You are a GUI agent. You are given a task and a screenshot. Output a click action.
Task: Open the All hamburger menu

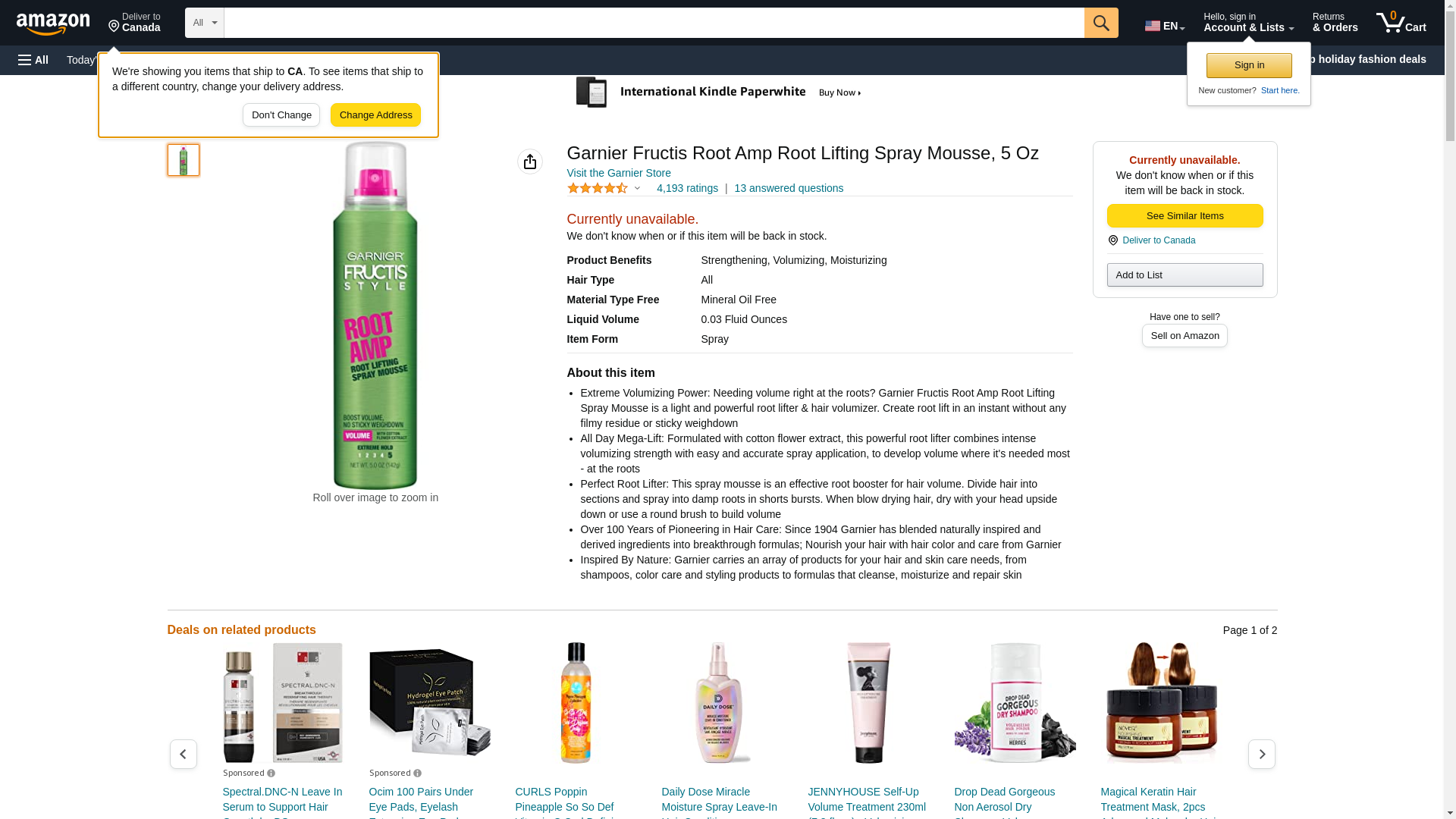33,60
